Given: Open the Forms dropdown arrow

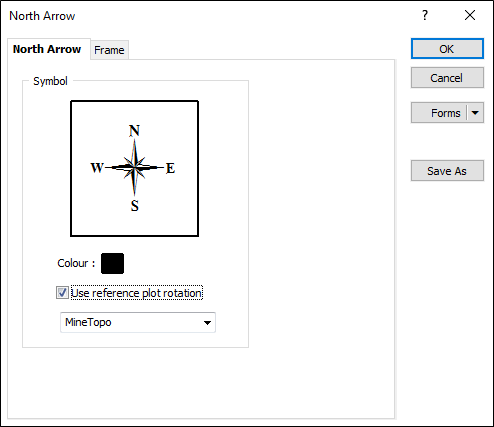Looking at the screenshot, I should click(475, 113).
